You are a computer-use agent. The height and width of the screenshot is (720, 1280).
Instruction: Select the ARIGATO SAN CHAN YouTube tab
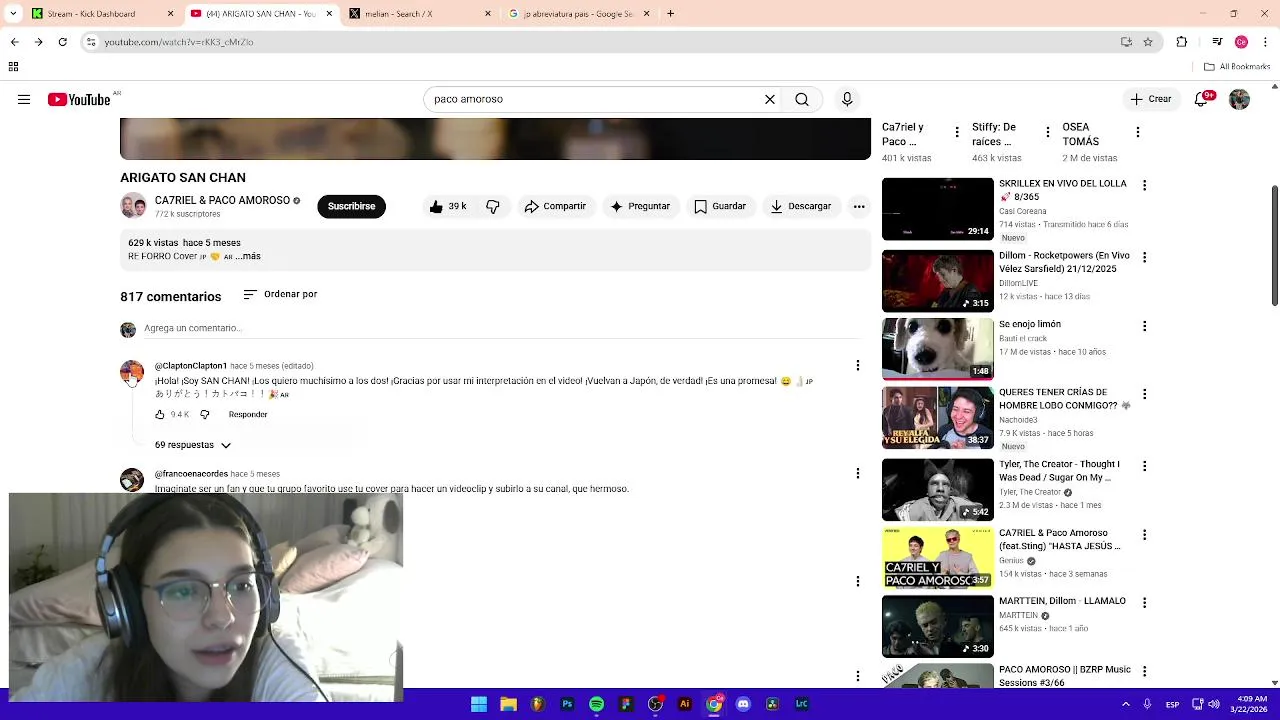pos(260,14)
